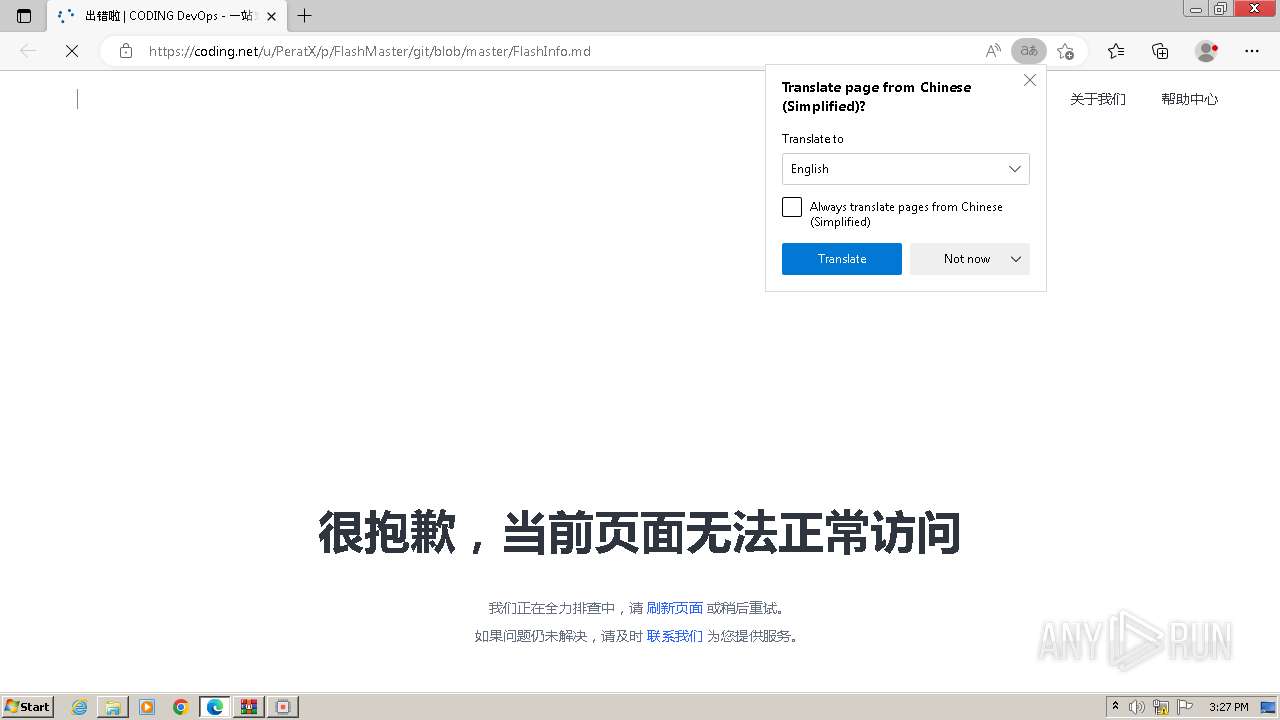The width and height of the screenshot is (1280, 720).
Task: Open the Windows Start menu
Action: click(x=28, y=706)
